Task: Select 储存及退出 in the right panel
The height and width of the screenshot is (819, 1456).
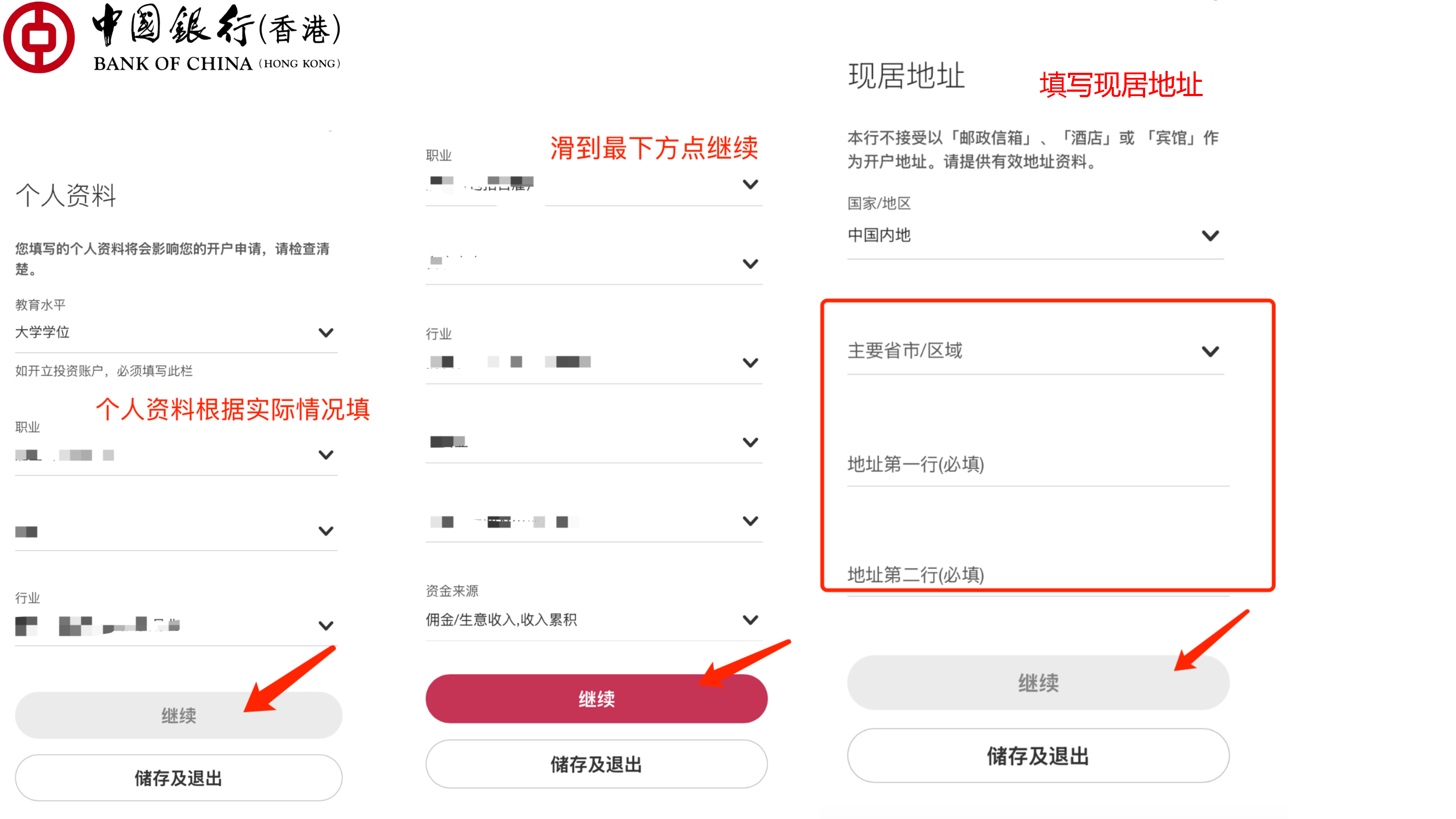Action: click(1038, 756)
